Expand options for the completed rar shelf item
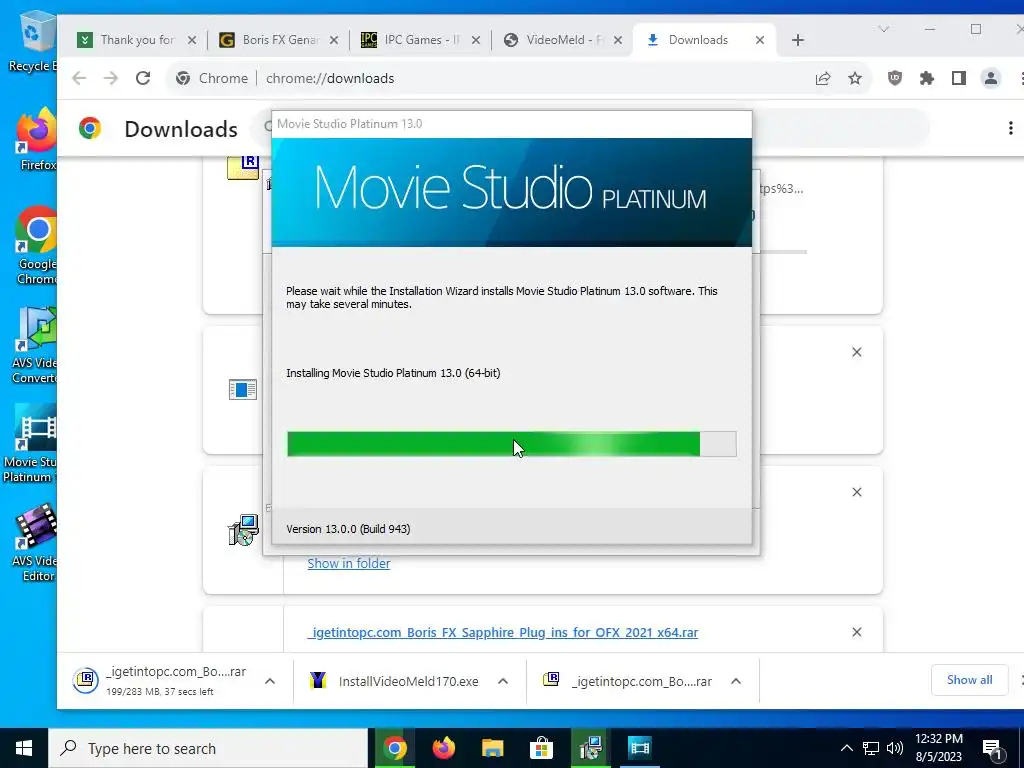This screenshot has height=768, width=1024. (736, 681)
